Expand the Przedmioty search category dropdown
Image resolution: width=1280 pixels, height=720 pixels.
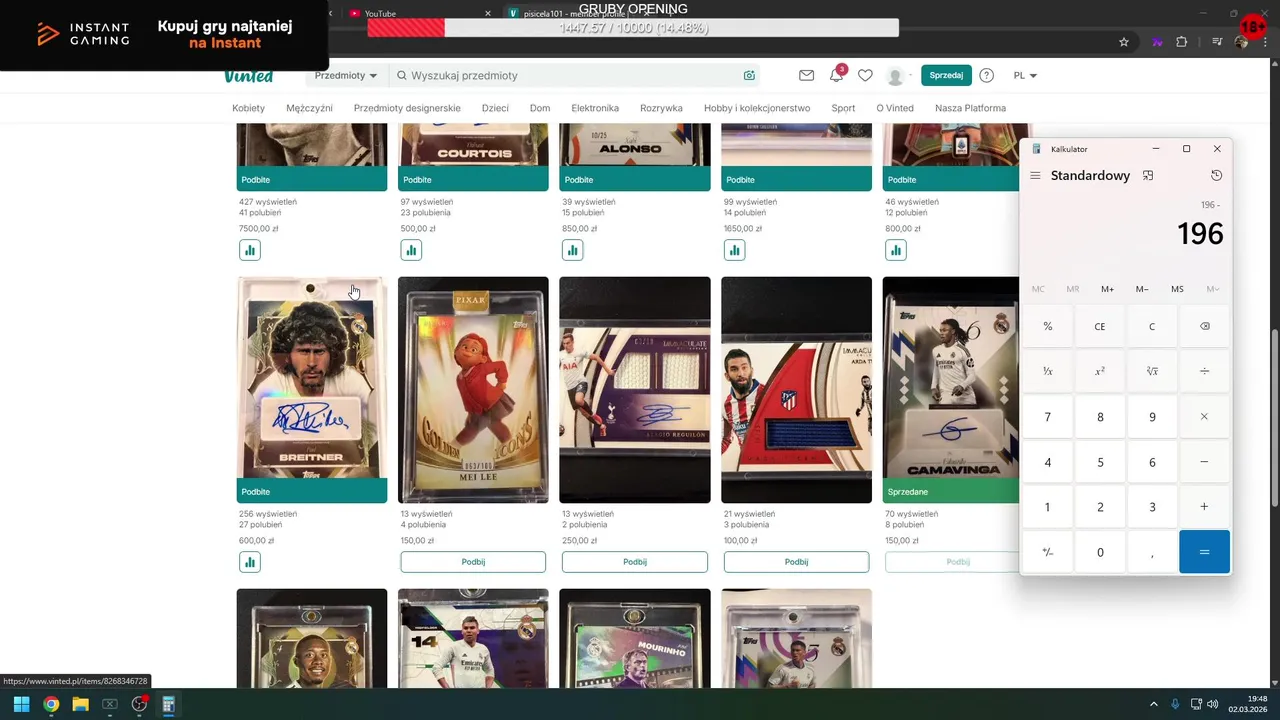(x=345, y=76)
